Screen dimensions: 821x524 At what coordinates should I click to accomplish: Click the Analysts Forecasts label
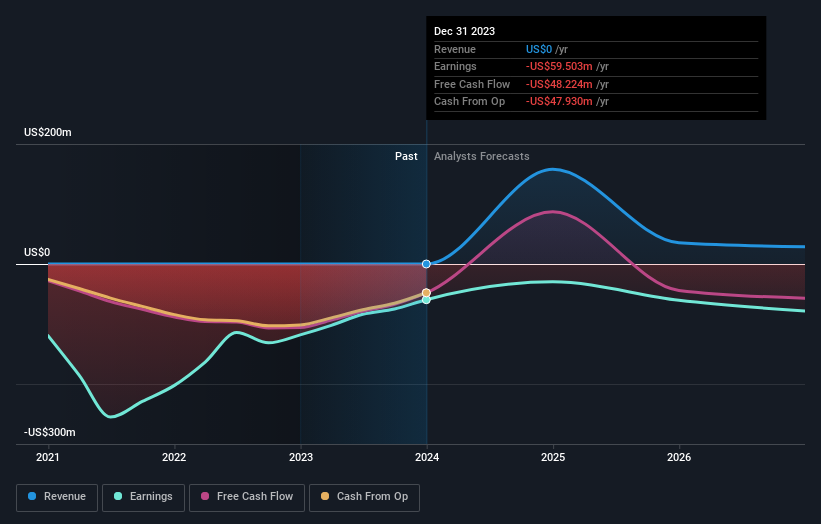click(482, 156)
